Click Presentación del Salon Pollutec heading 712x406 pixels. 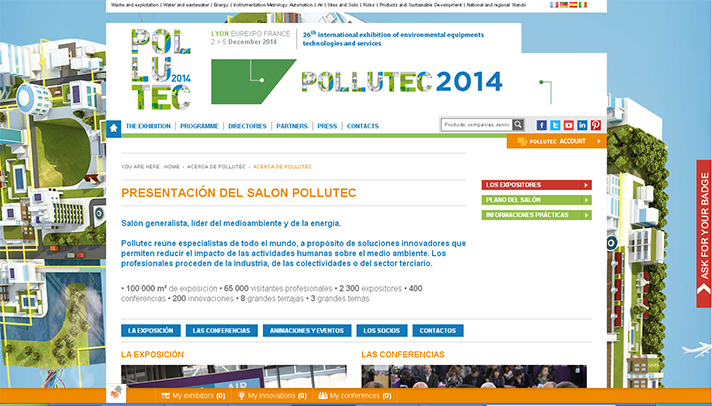click(x=239, y=193)
